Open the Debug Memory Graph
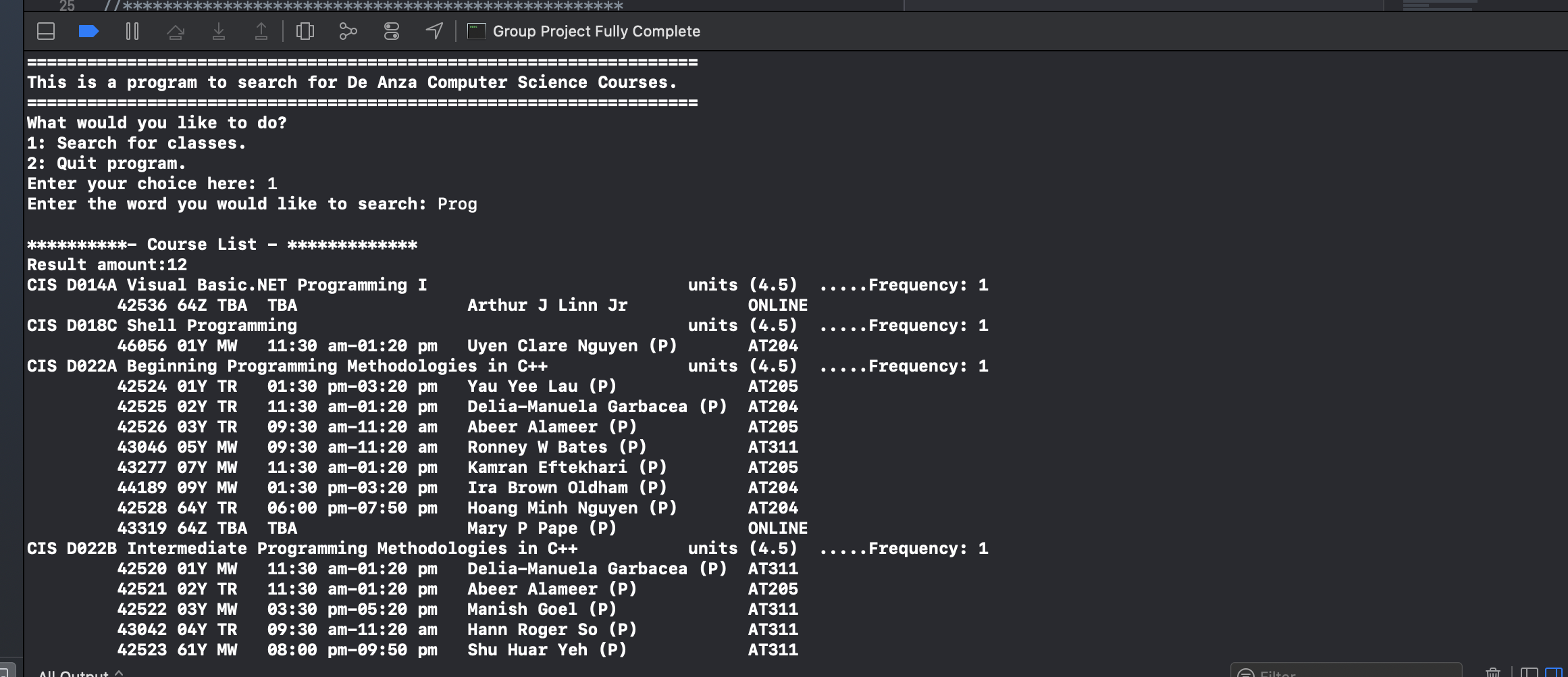 (348, 31)
